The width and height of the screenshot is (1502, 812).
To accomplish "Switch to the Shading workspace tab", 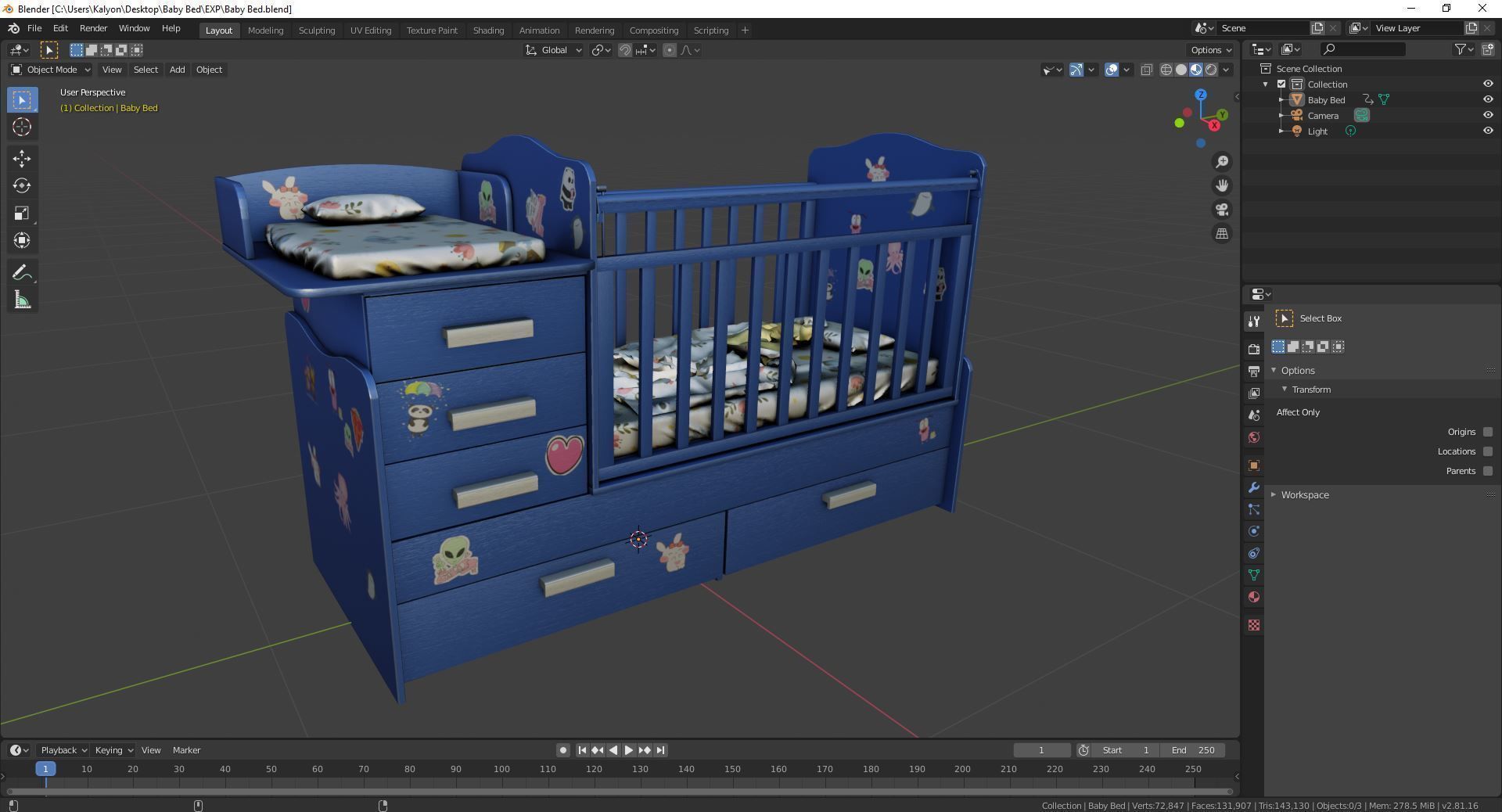I will click(x=488, y=30).
